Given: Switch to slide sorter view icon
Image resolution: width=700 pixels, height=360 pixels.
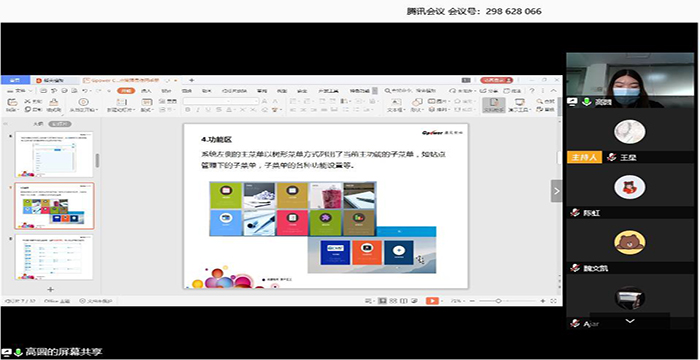Looking at the screenshot, I should 393,301.
